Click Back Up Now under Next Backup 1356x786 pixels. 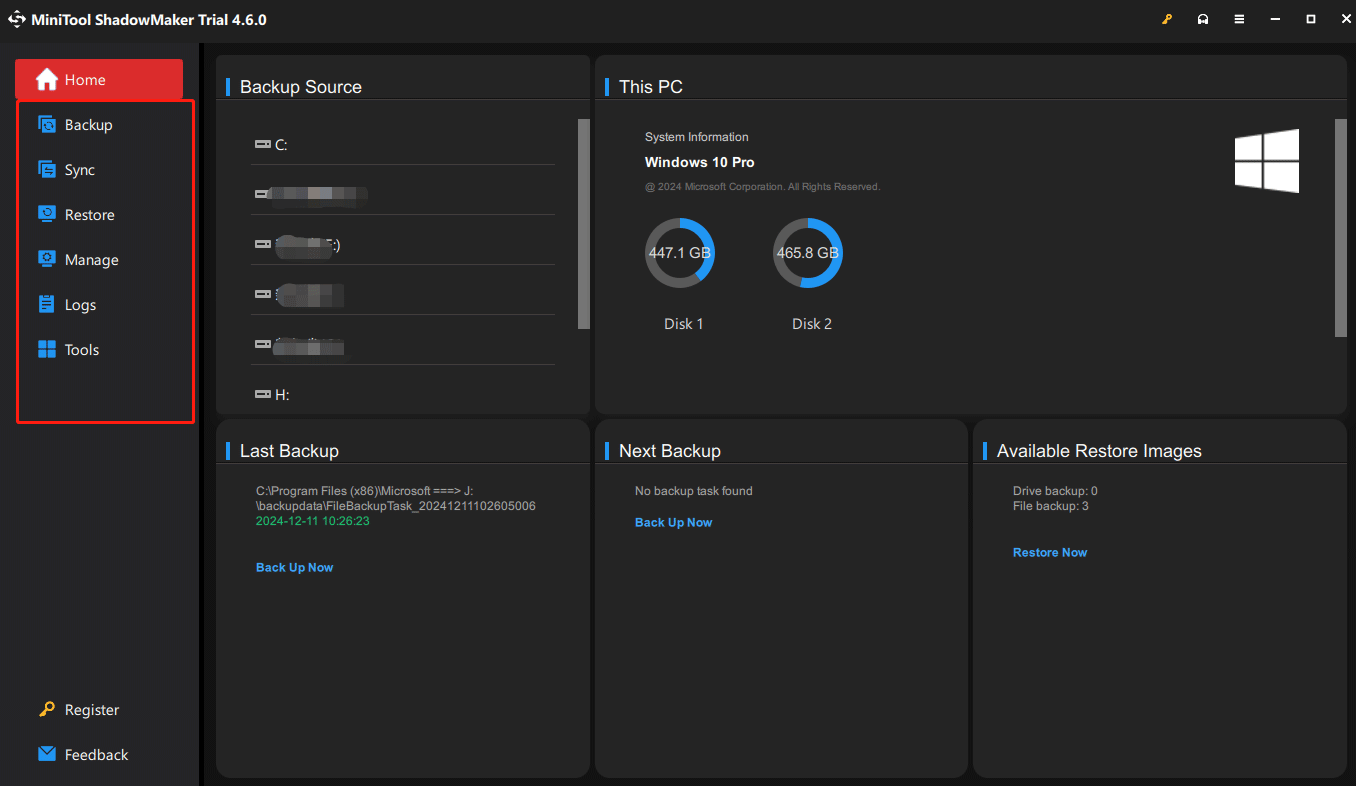coord(673,523)
